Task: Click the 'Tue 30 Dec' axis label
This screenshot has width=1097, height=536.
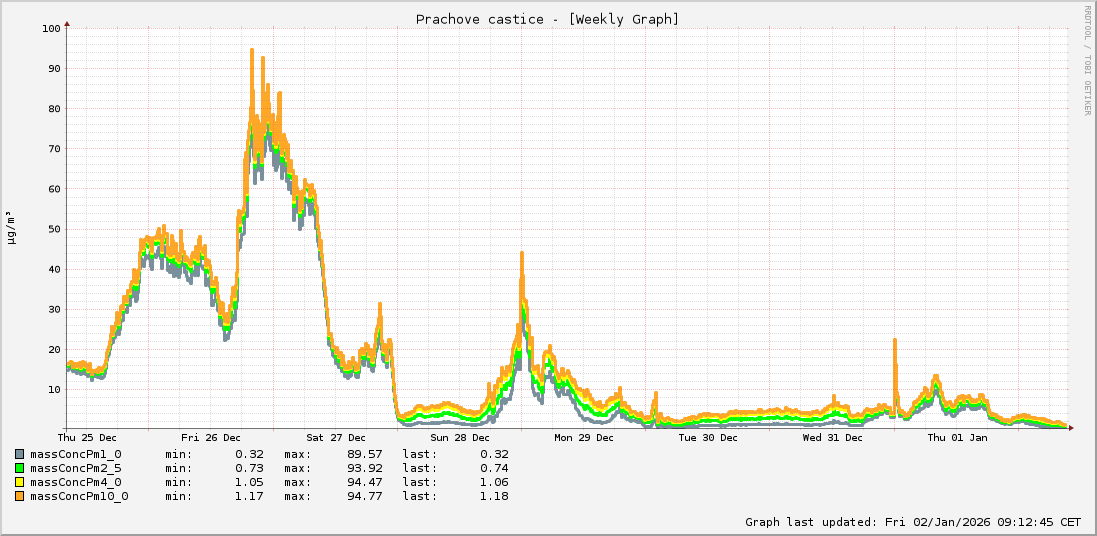Action: tap(708, 438)
